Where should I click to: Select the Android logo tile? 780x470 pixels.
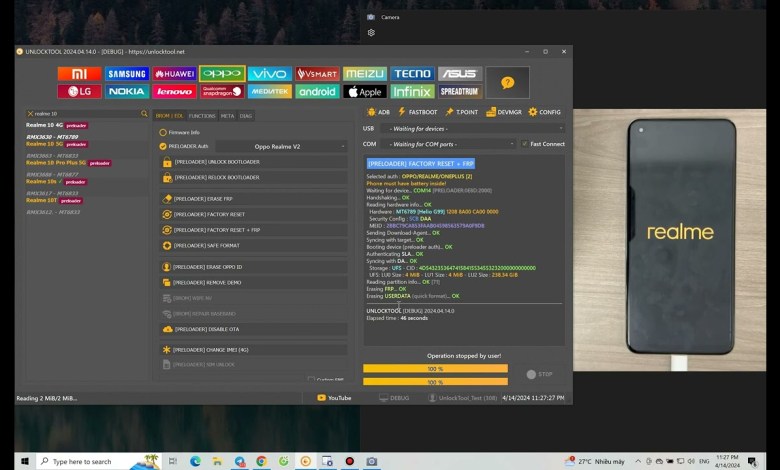(317, 92)
